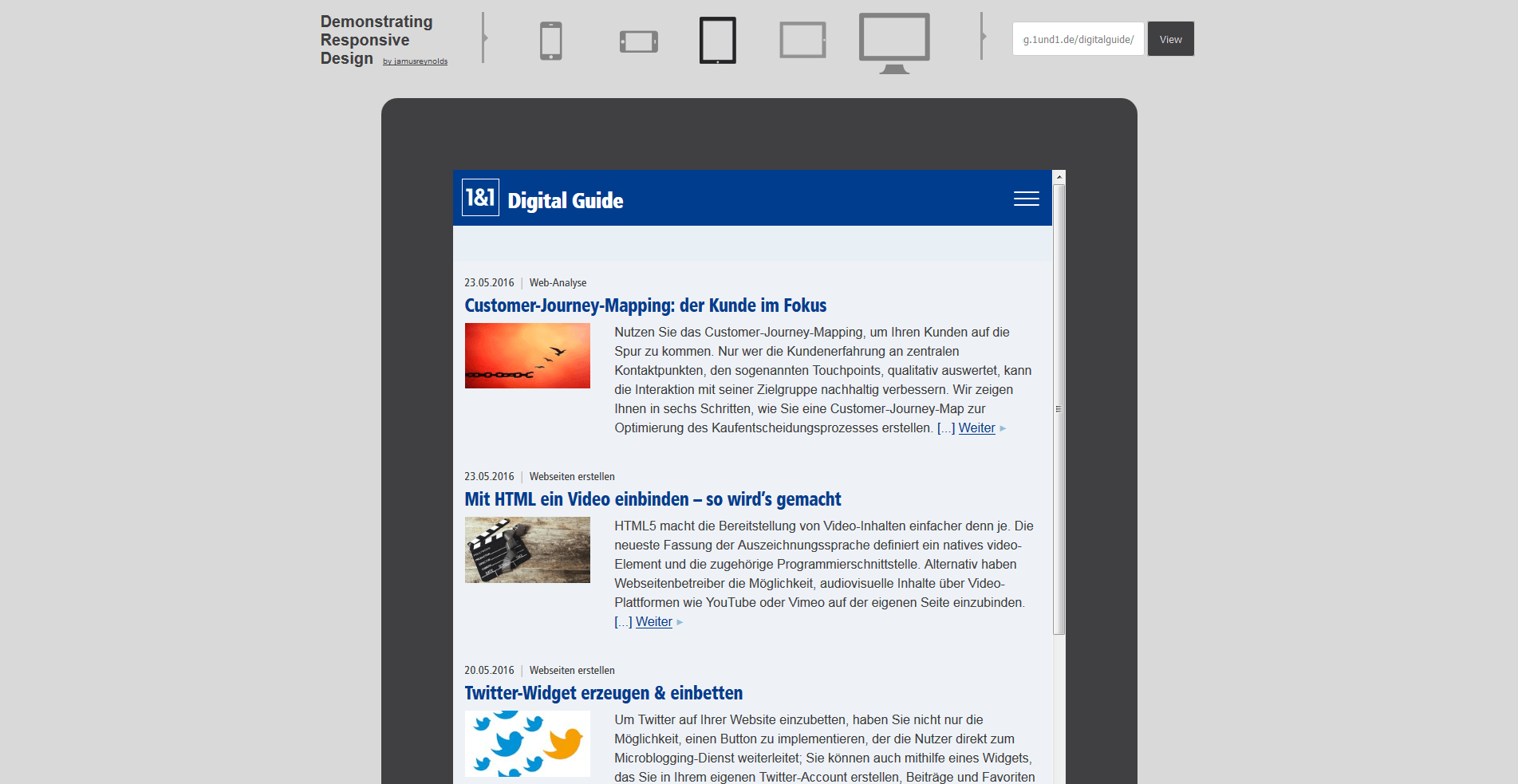The height and width of the screenshot is (784, 1518).
Task: Select the portrait phone device icon
Action: [550, 41]
